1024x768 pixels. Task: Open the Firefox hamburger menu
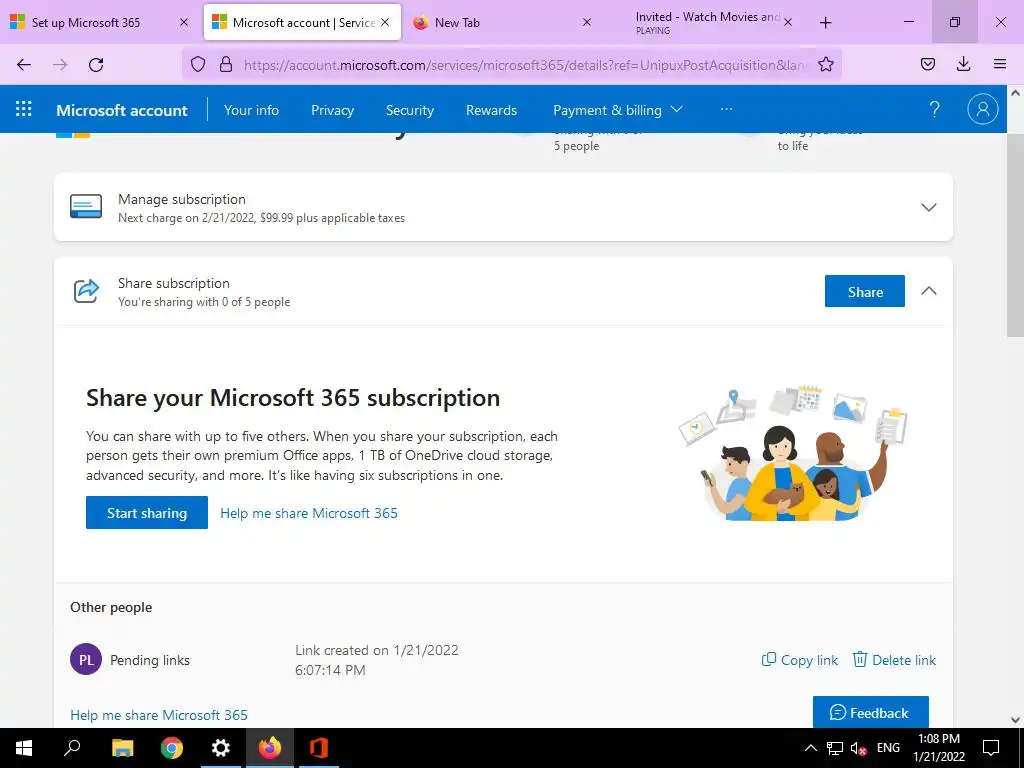click(x=999, y=64)
